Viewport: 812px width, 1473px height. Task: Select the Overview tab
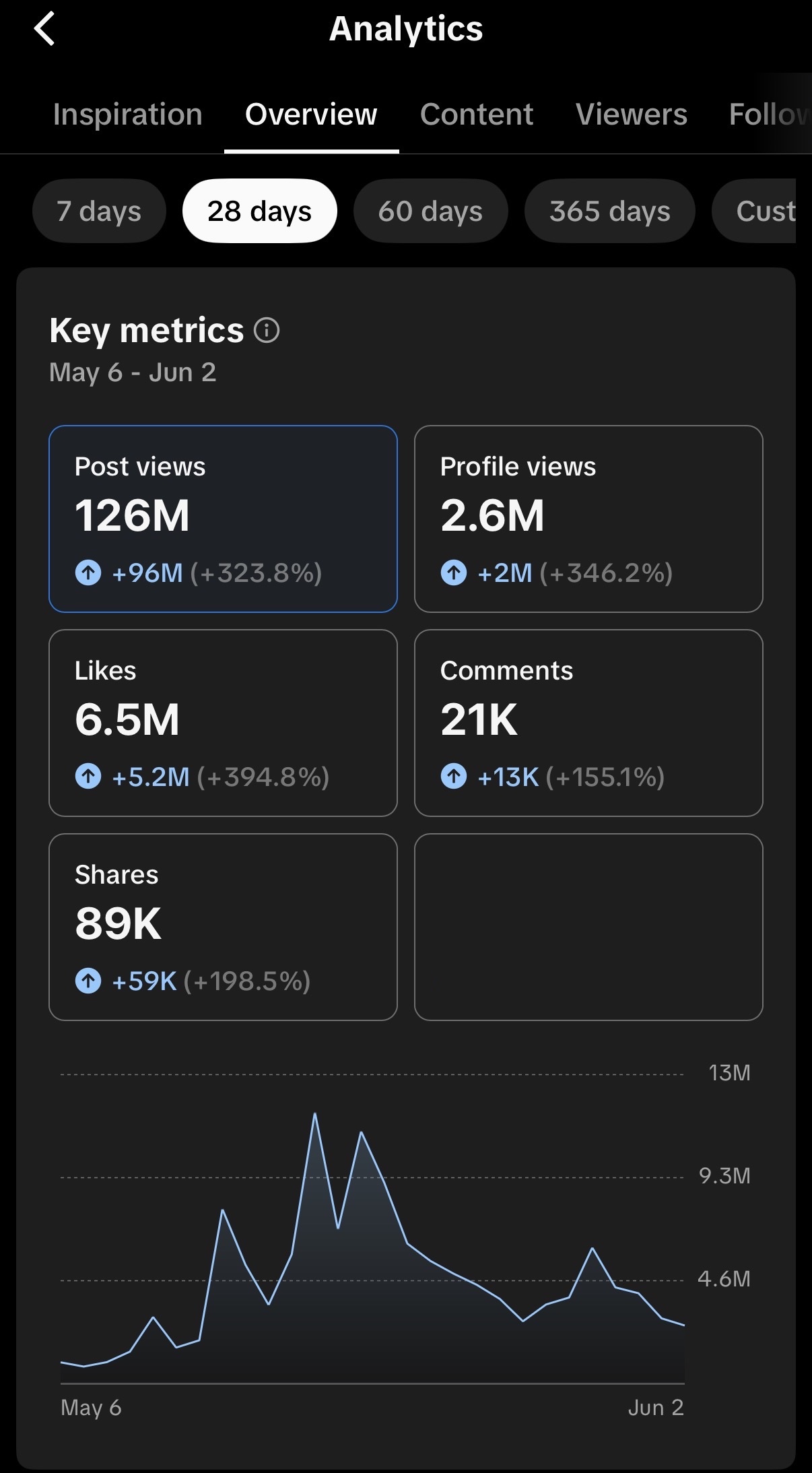[x=311, y=114]
